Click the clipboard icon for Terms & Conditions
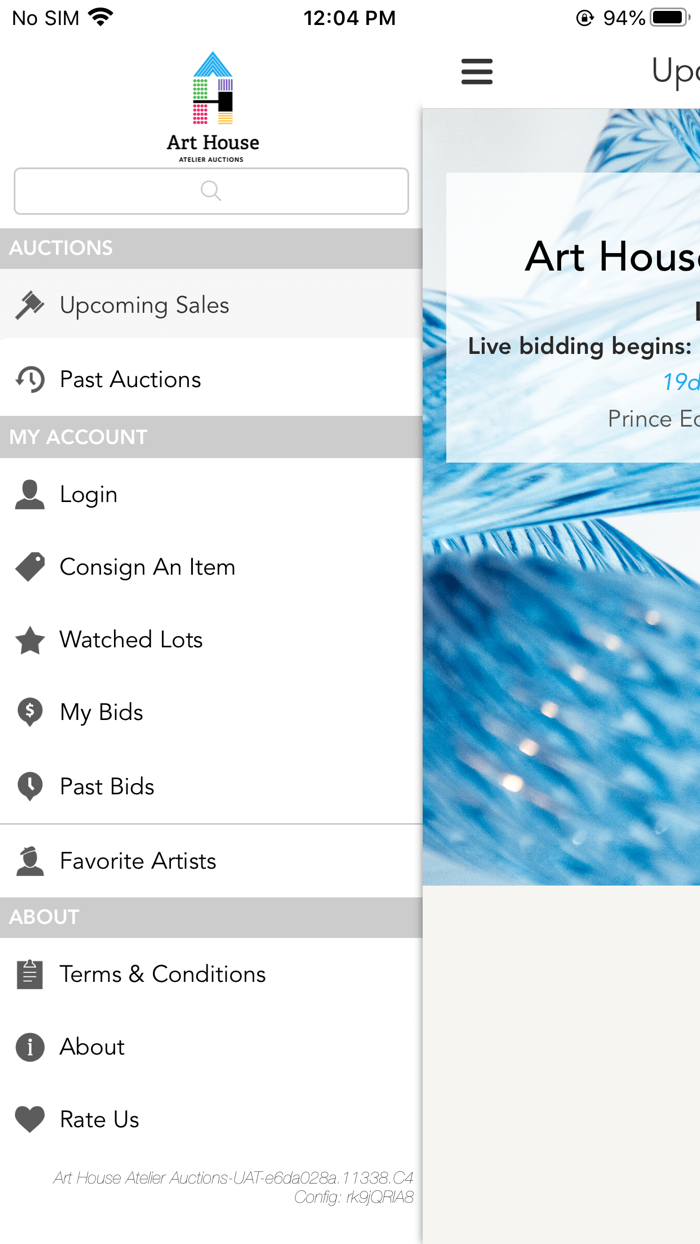The image size is (700, 1244). tap(29, 974)
